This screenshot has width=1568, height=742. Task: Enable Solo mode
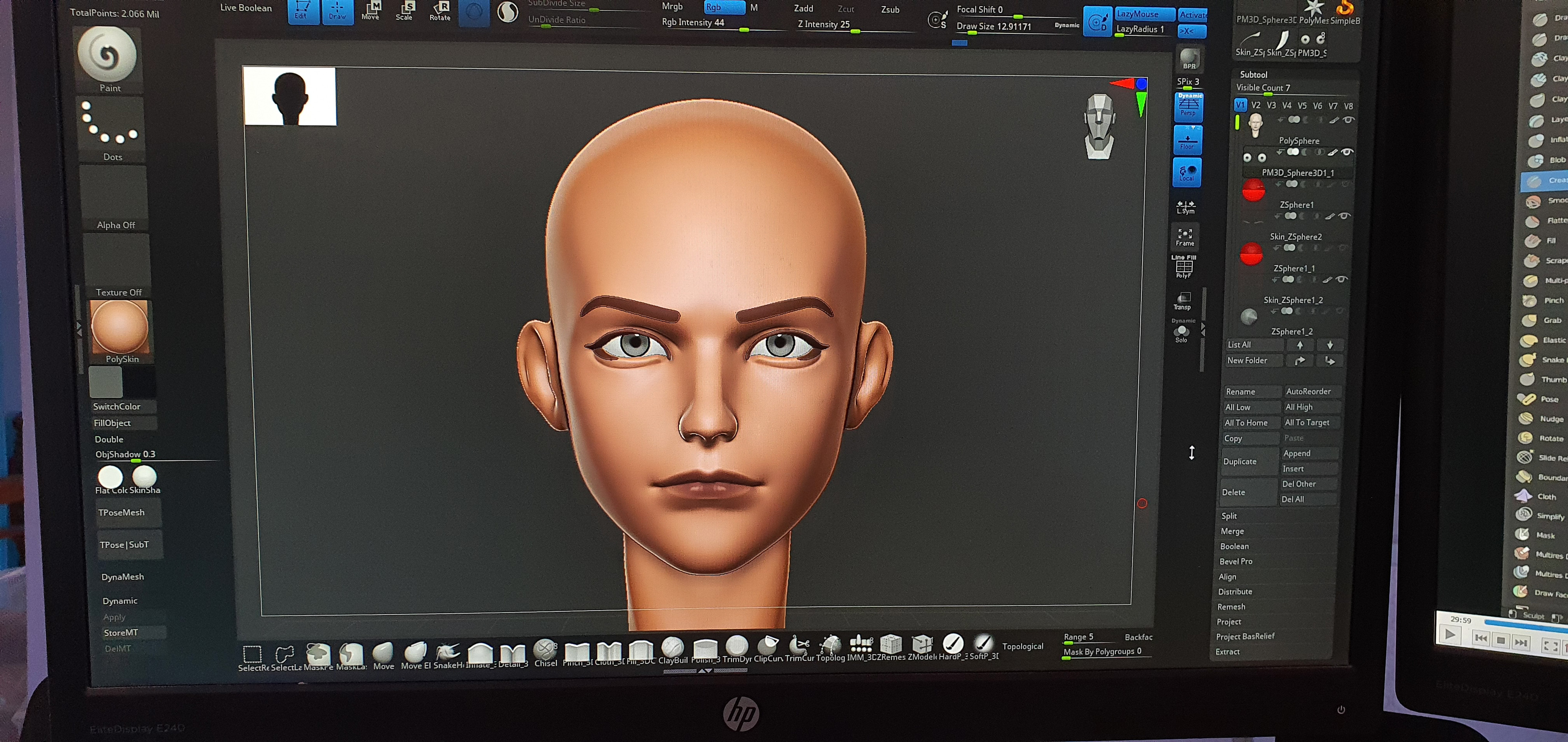(x=1181, y=332)
